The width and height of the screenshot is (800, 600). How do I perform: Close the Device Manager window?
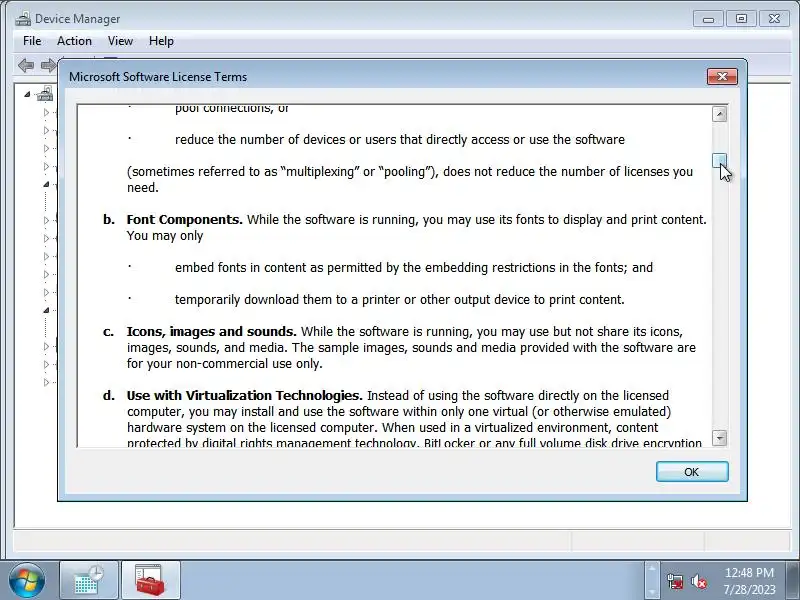click(x=774, y=19)
